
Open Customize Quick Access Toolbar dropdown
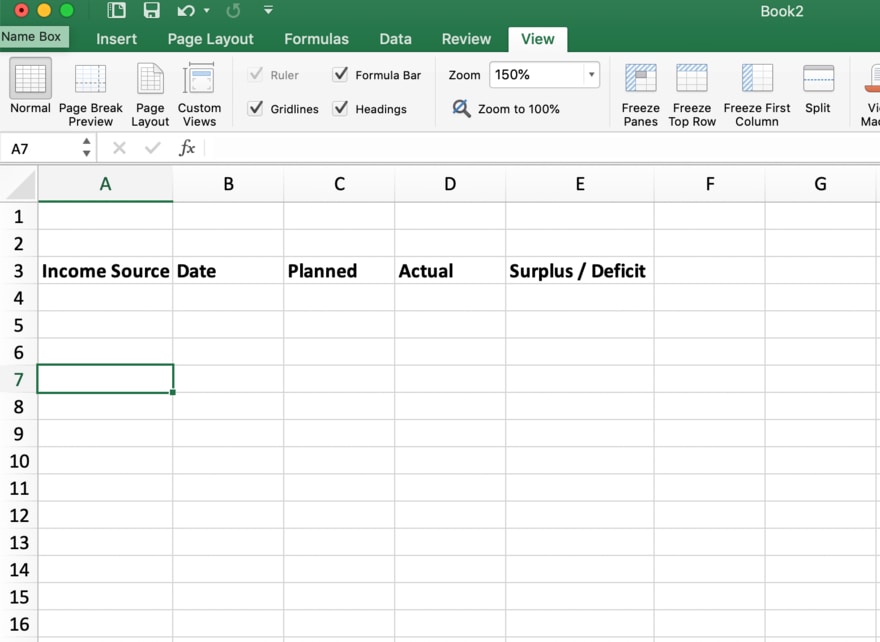point(268,10)
